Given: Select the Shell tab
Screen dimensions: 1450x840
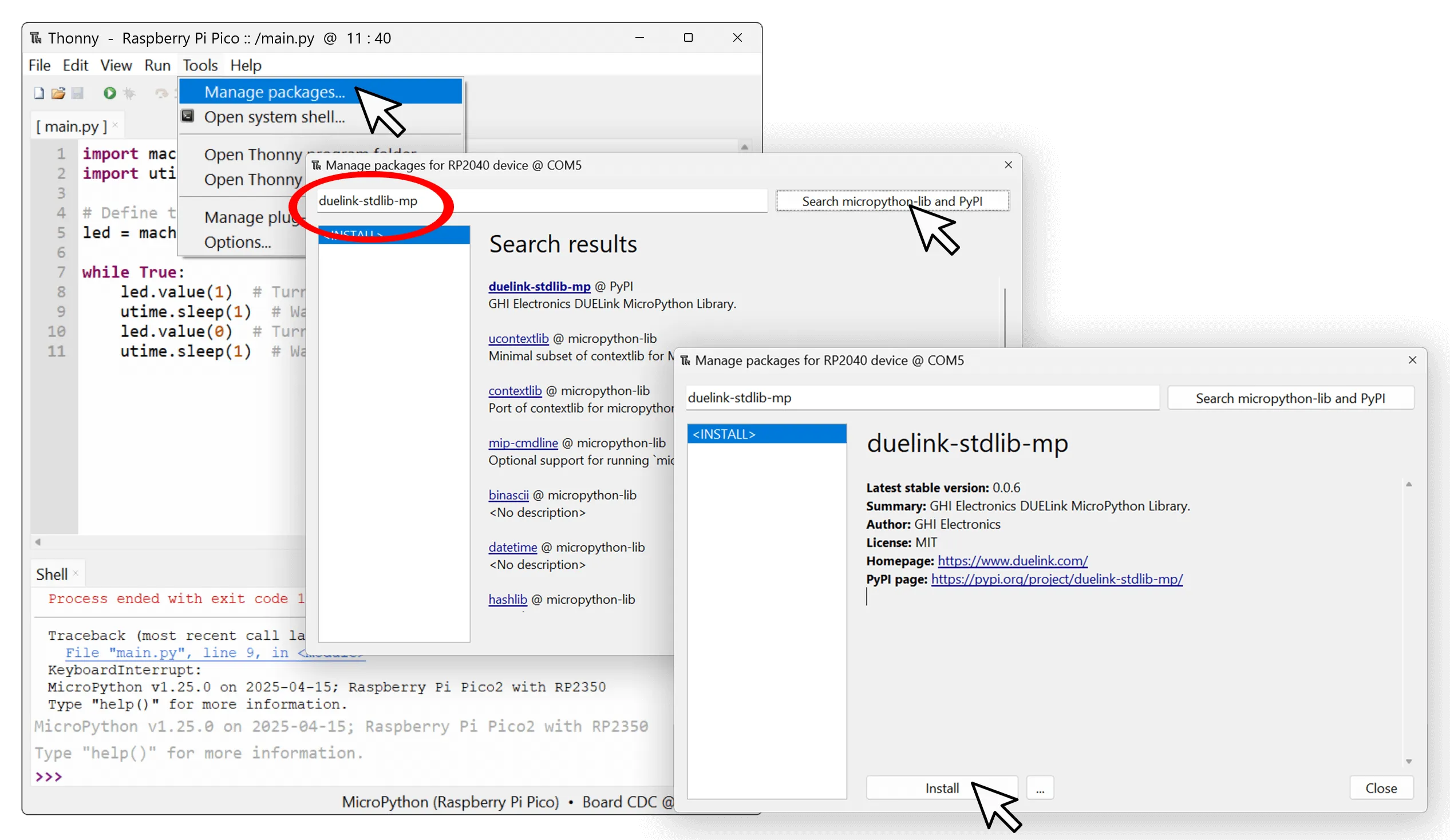Looking at the screenshot, I should (x=52, y=573).
